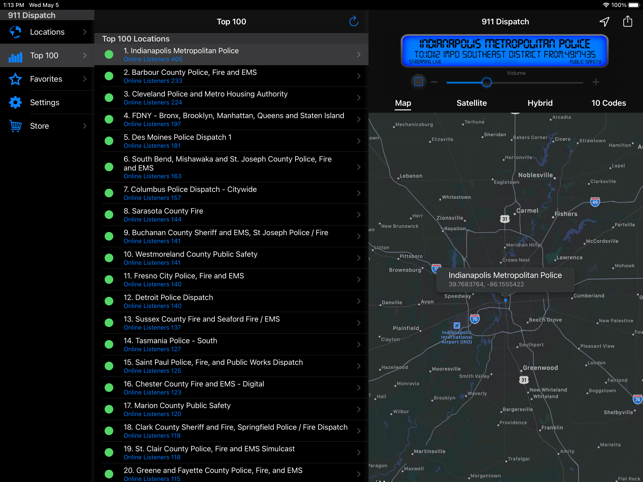Select 10. Westmoreland County Public Safety
643x482 pixels.
click(231, 258)
